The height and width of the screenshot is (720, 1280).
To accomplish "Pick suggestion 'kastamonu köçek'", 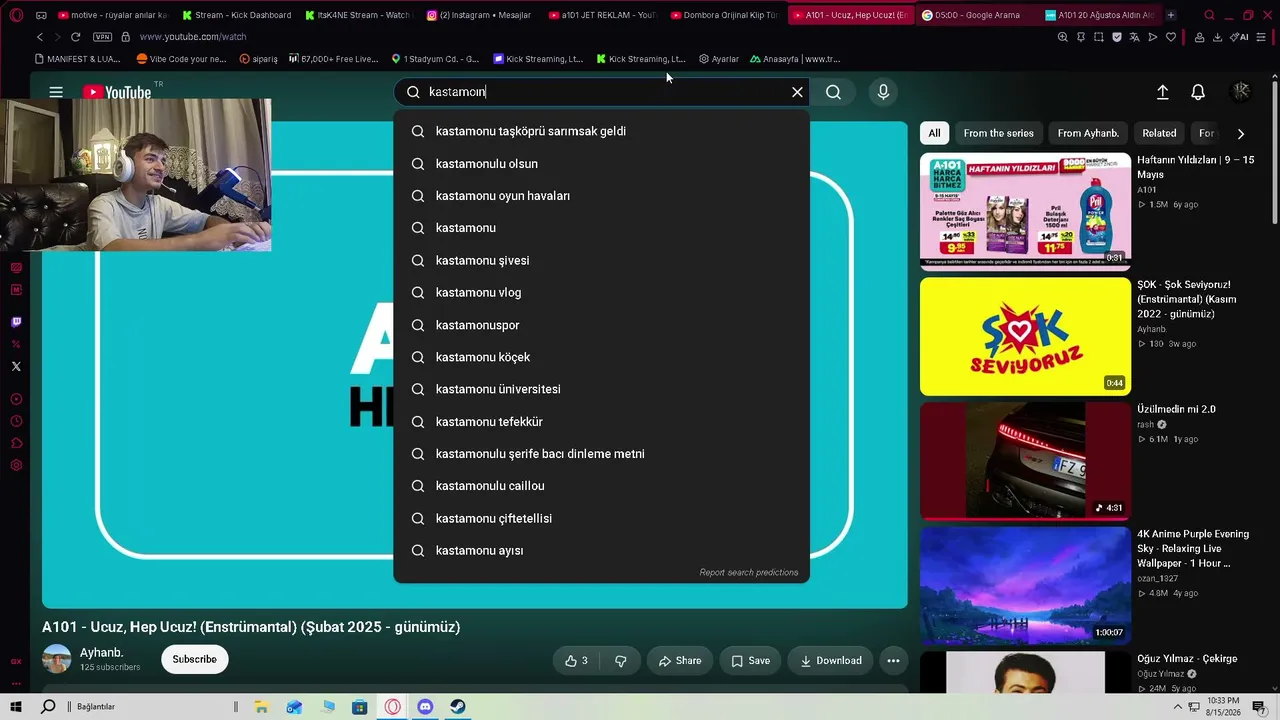I will click(x=601, y=357).
